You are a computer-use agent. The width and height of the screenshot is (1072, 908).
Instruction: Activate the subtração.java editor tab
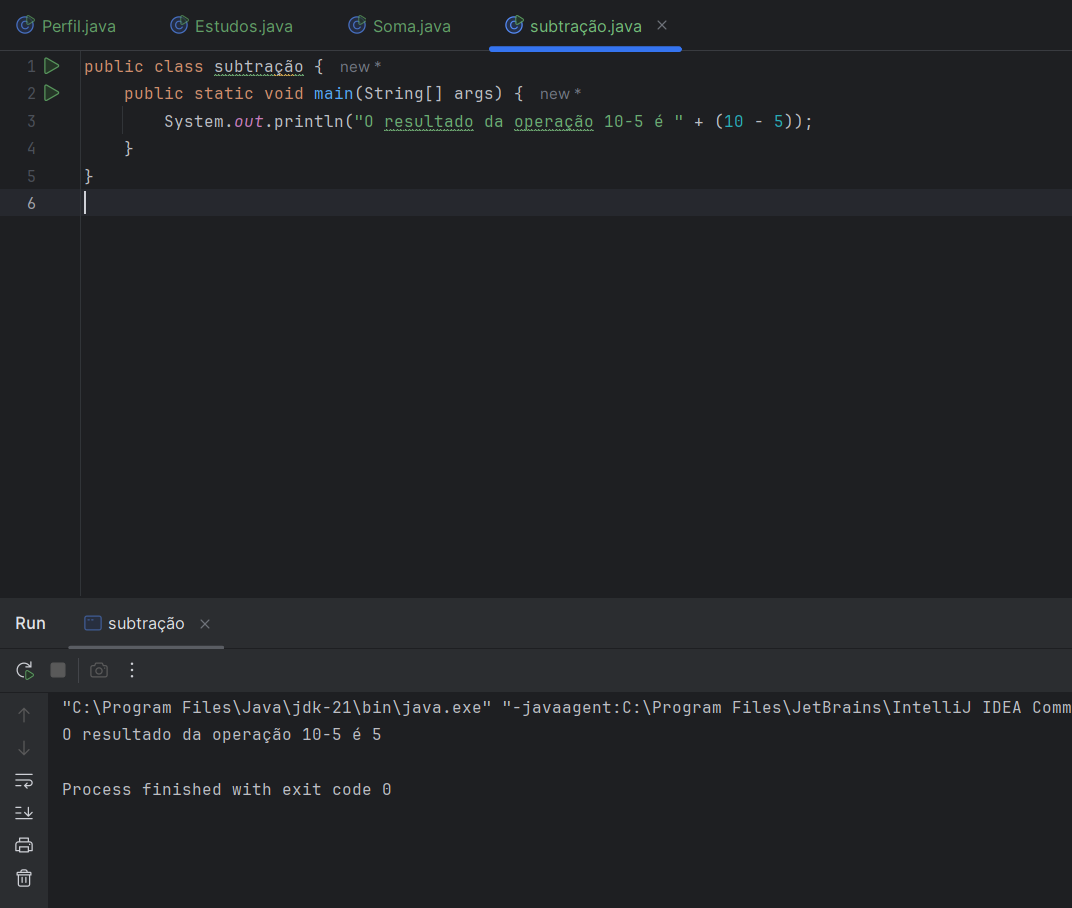[585, 26]
